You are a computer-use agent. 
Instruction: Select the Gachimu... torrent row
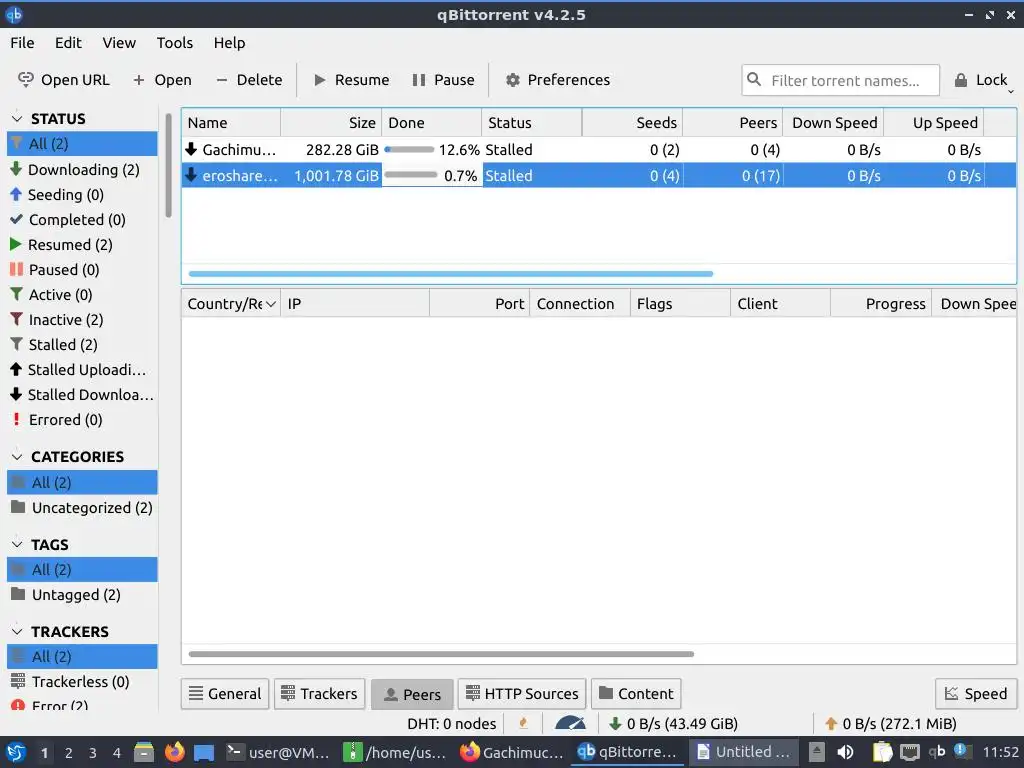(x=599, y=150)
